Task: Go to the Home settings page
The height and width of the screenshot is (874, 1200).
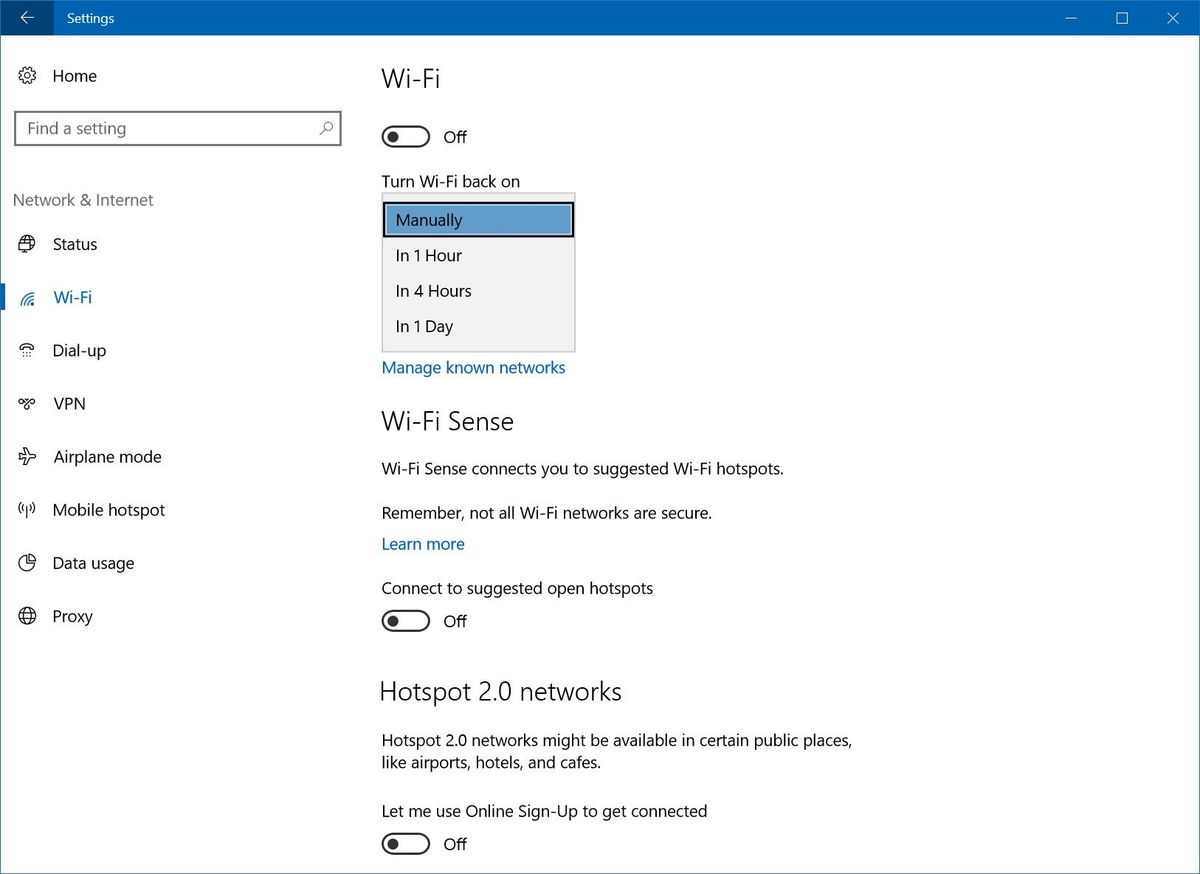Action: [76, 76]
